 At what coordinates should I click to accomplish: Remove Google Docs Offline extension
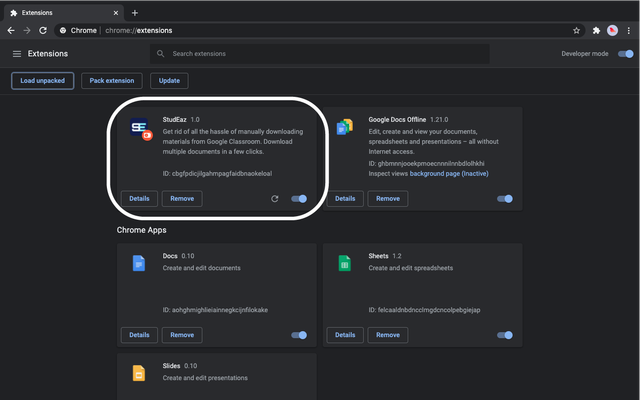pyautogui.click(x=388, y=199)
